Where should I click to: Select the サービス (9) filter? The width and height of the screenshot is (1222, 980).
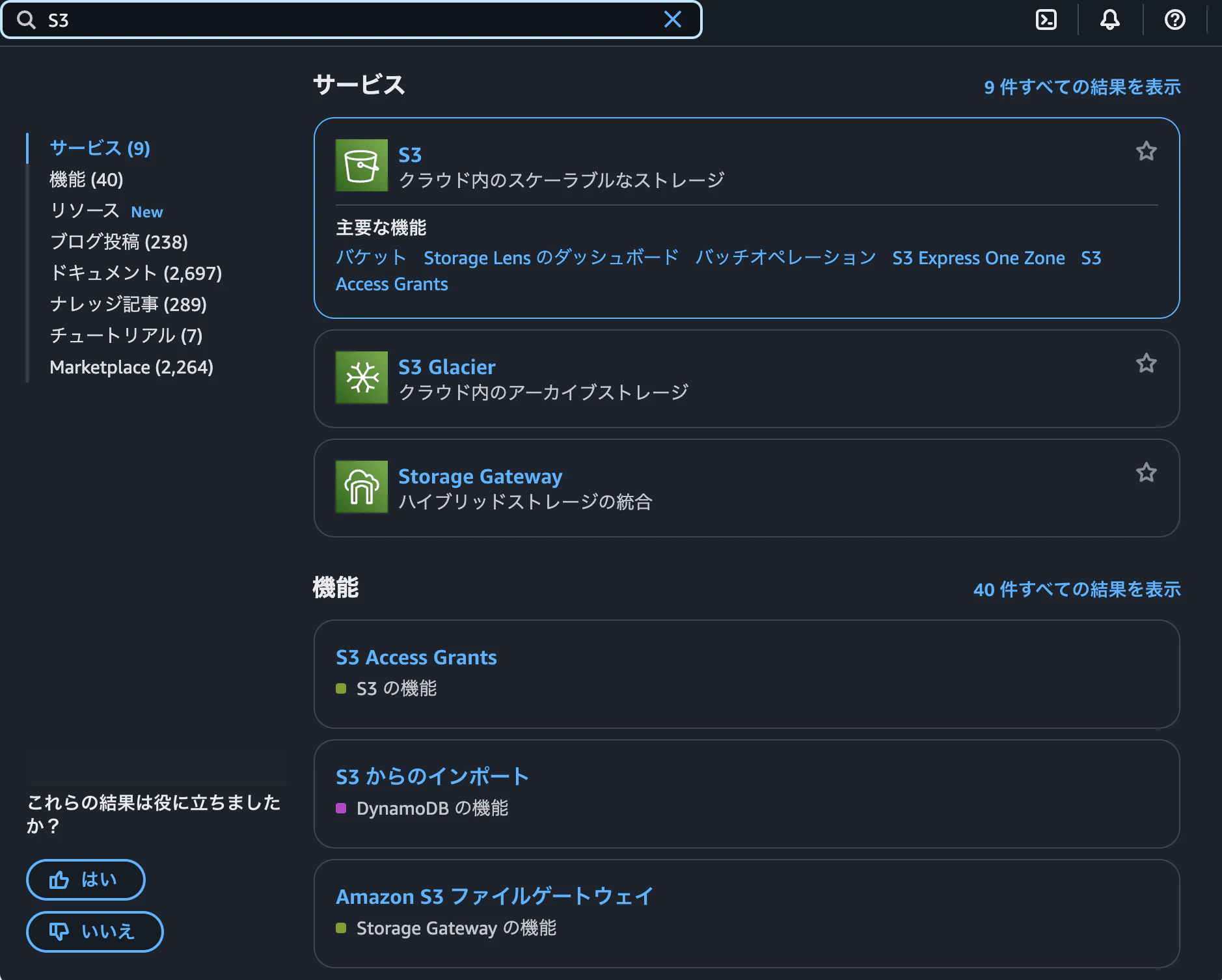(x=100, y=148)
